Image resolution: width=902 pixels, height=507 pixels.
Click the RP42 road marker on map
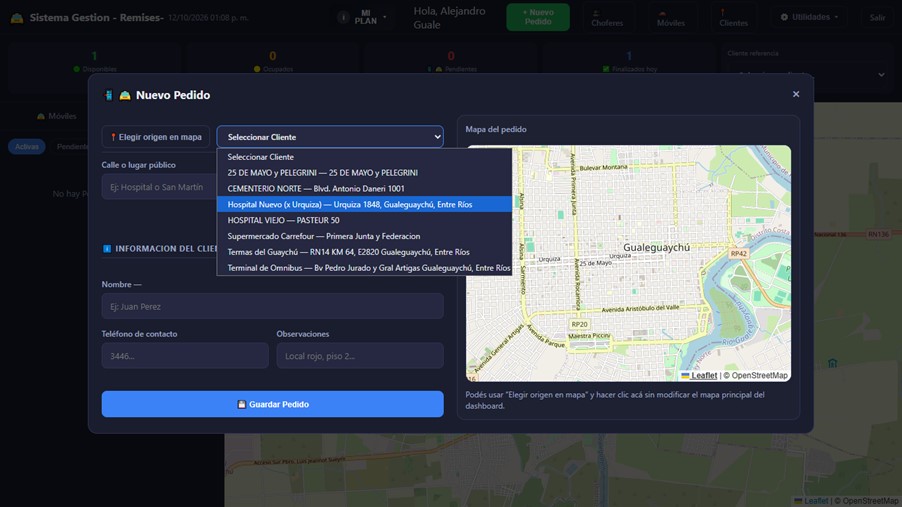738,254
